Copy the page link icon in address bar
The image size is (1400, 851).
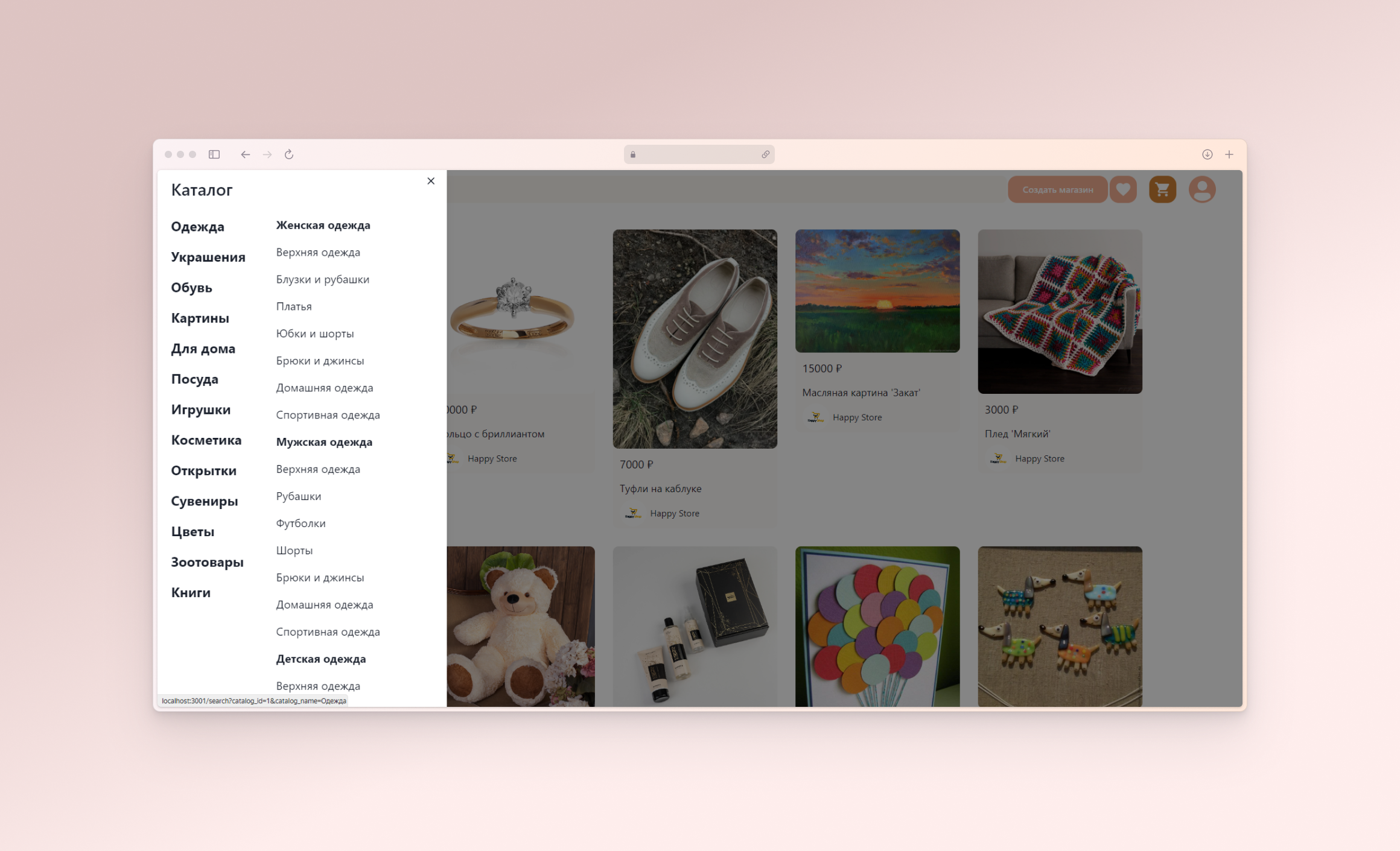[765, 154]
